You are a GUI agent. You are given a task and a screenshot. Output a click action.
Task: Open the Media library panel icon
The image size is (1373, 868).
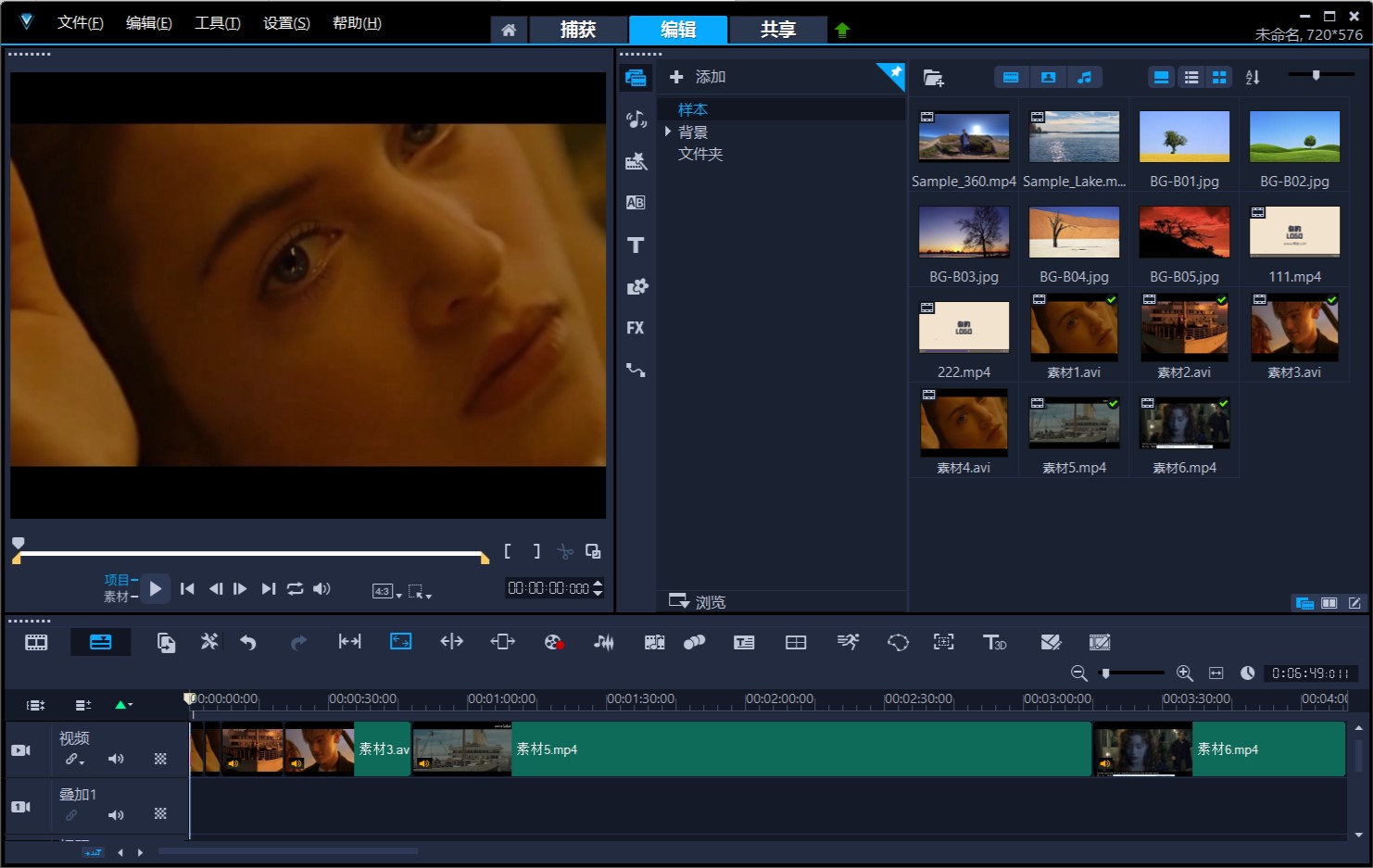tap(636, 78)
